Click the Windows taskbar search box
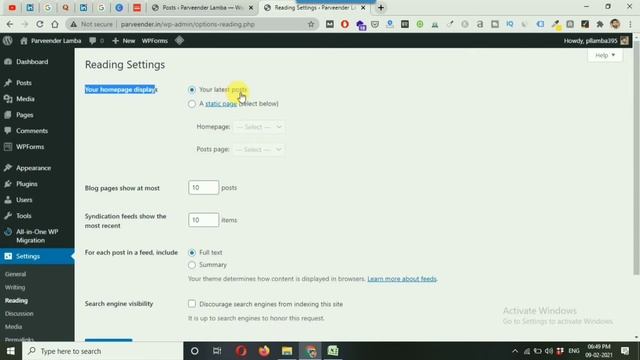Viewport: 640px width, 360px height. (103, 351)
